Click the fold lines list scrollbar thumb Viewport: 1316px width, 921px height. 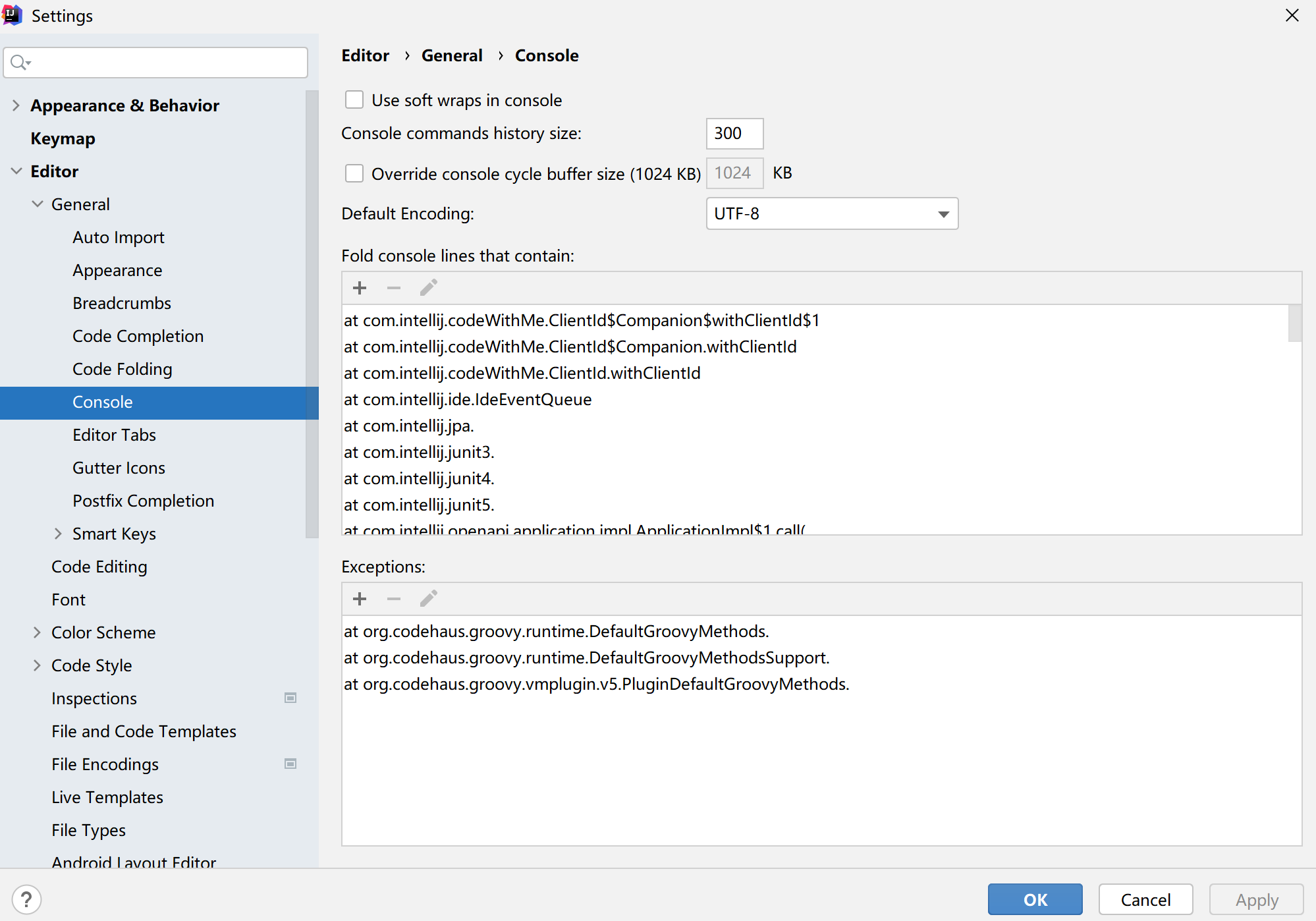[x=1294, y=323]
